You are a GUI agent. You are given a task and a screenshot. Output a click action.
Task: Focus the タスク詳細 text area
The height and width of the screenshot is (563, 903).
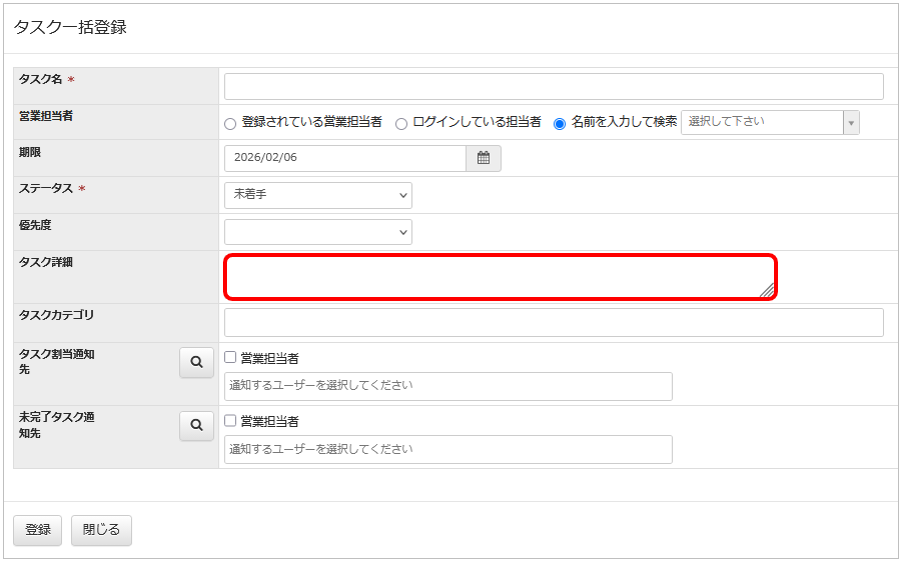498,276
